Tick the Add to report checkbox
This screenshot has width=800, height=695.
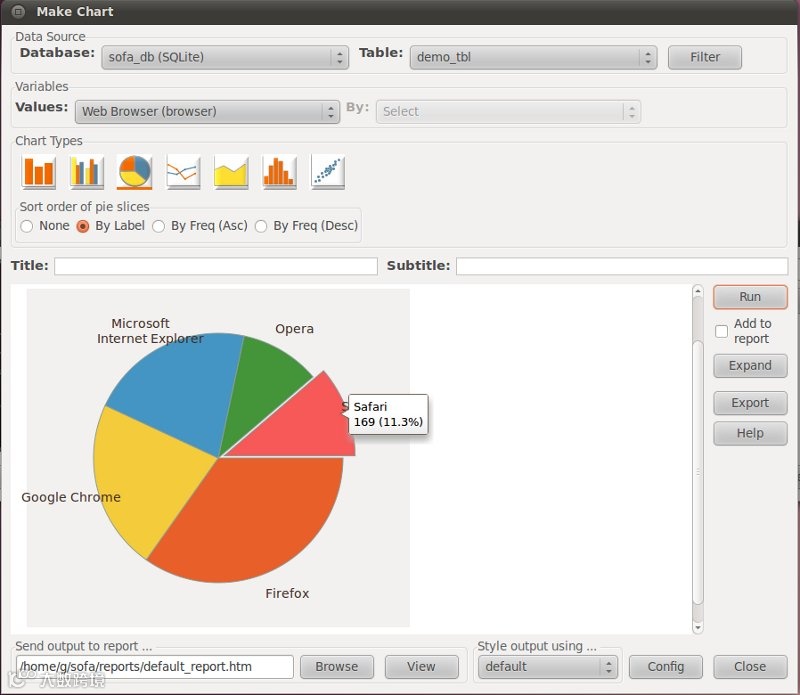point(721,331)
